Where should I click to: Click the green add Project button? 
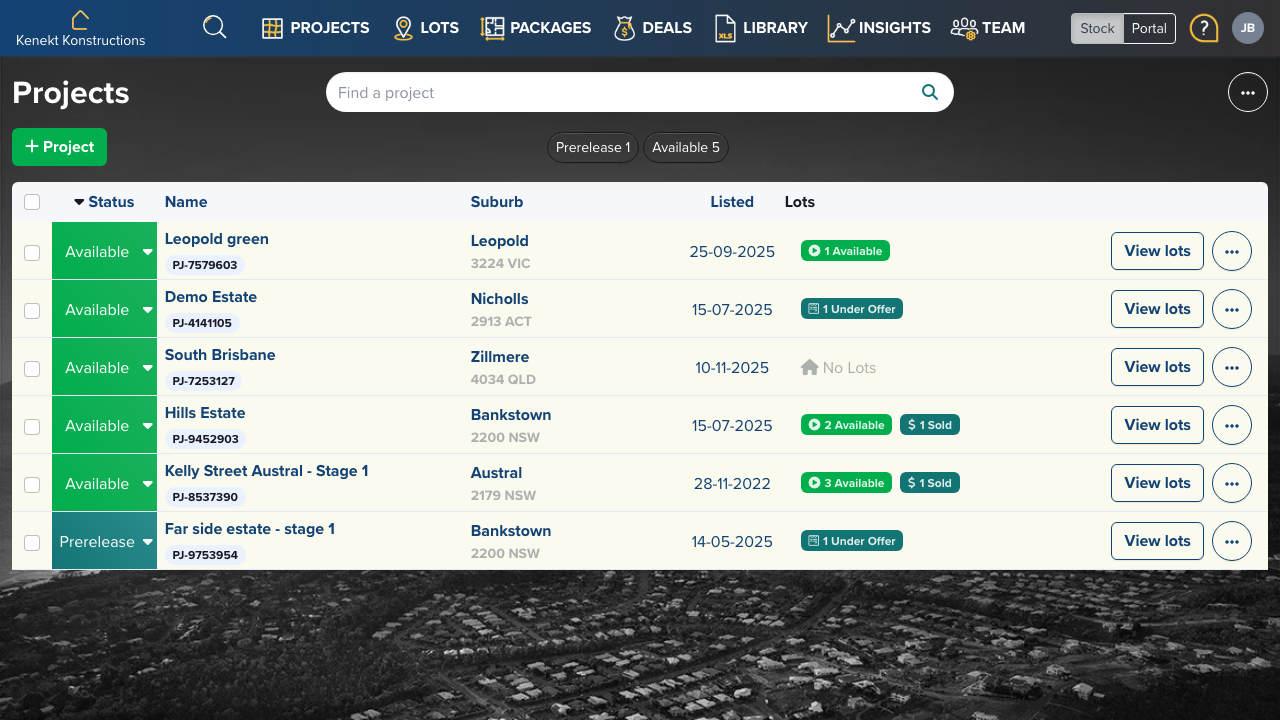(59, 147)
